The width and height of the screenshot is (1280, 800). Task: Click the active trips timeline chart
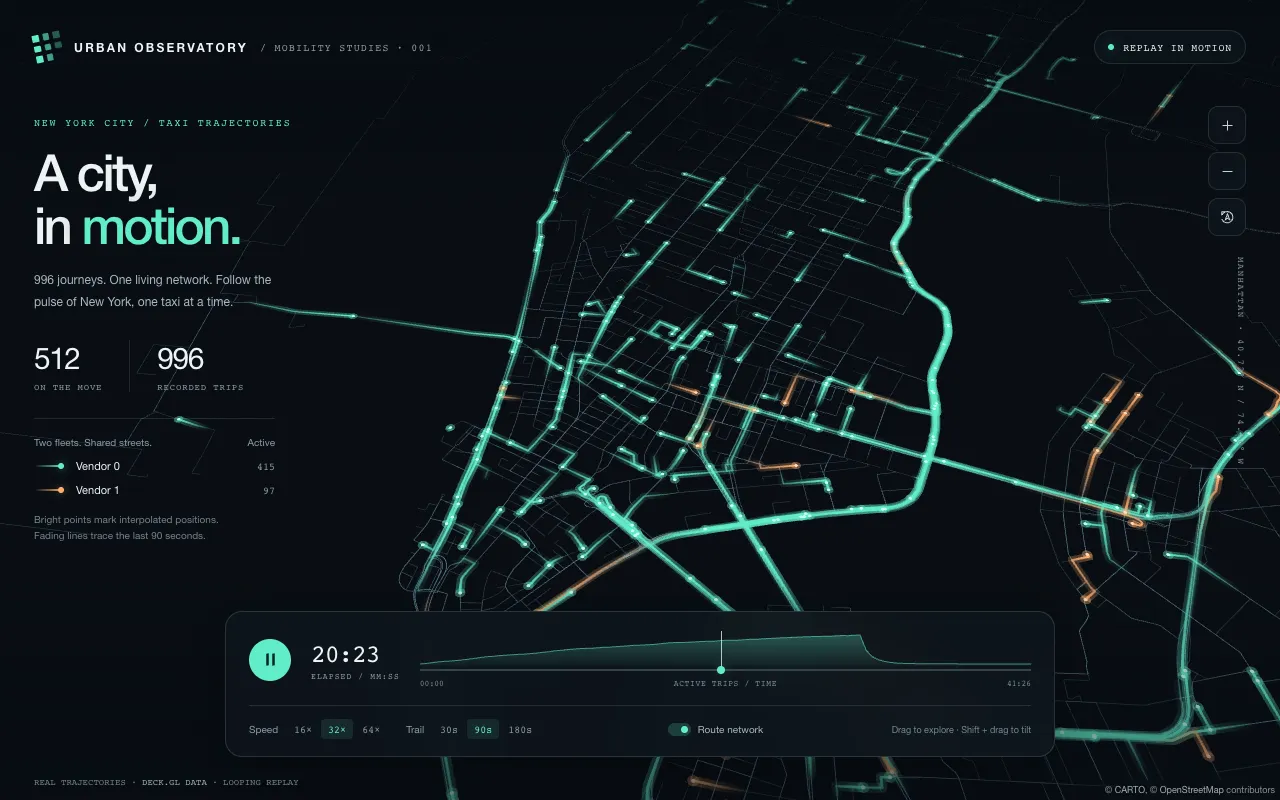725,651
